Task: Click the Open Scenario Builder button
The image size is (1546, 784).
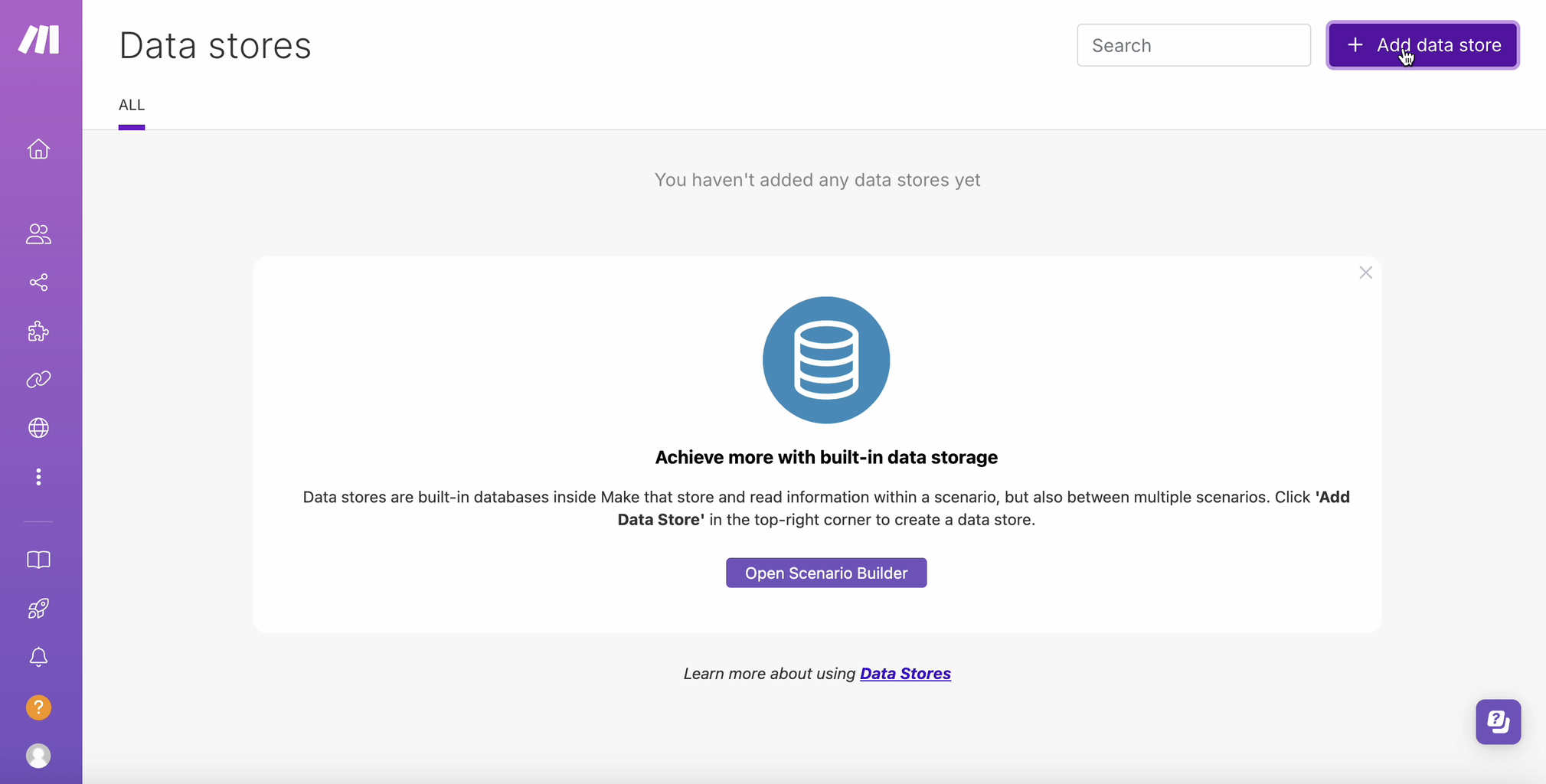Action: click(825, 573)
